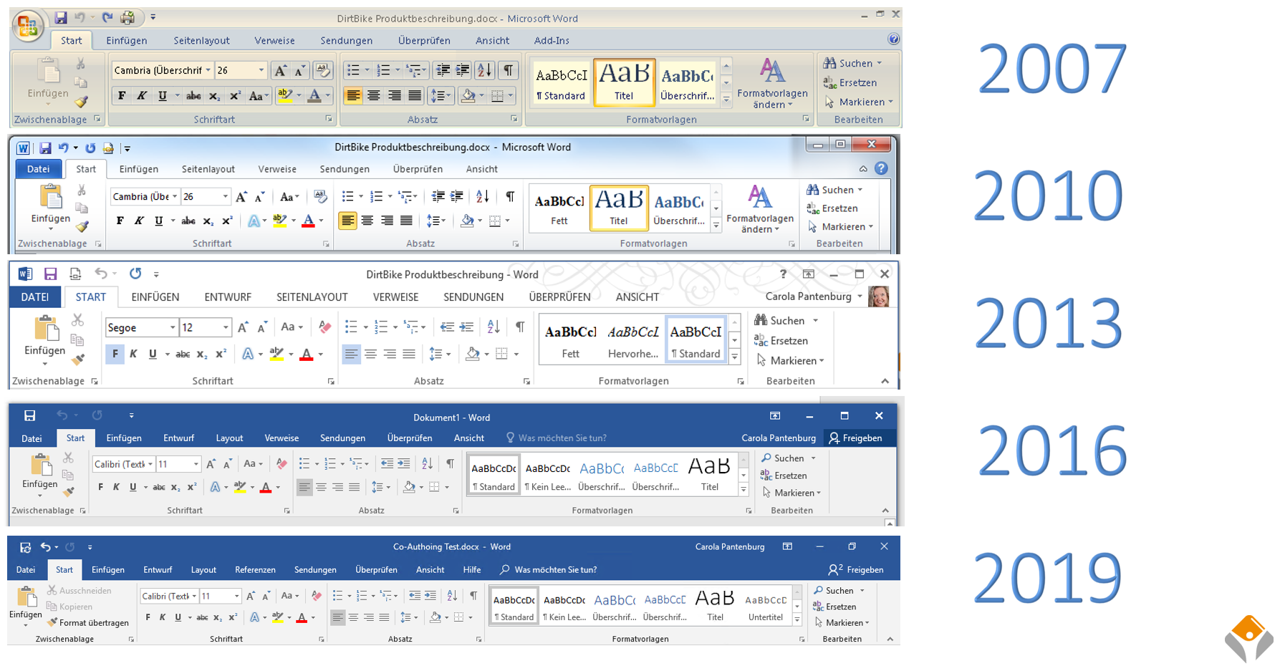1280x666 pixels.
Task: Click Freigeben in the Word 2016 ribbon
Action: click(855, 438)
